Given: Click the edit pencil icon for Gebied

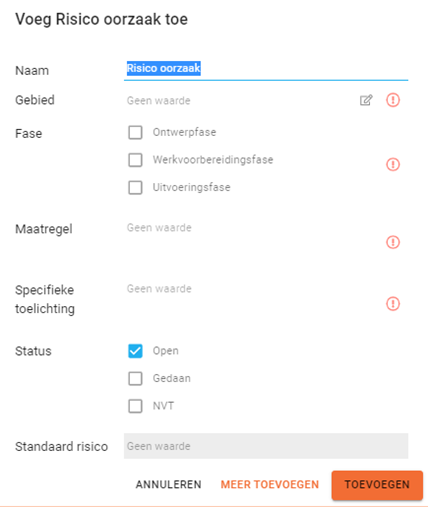Looking at the screenshot, I should click(366, 100).
